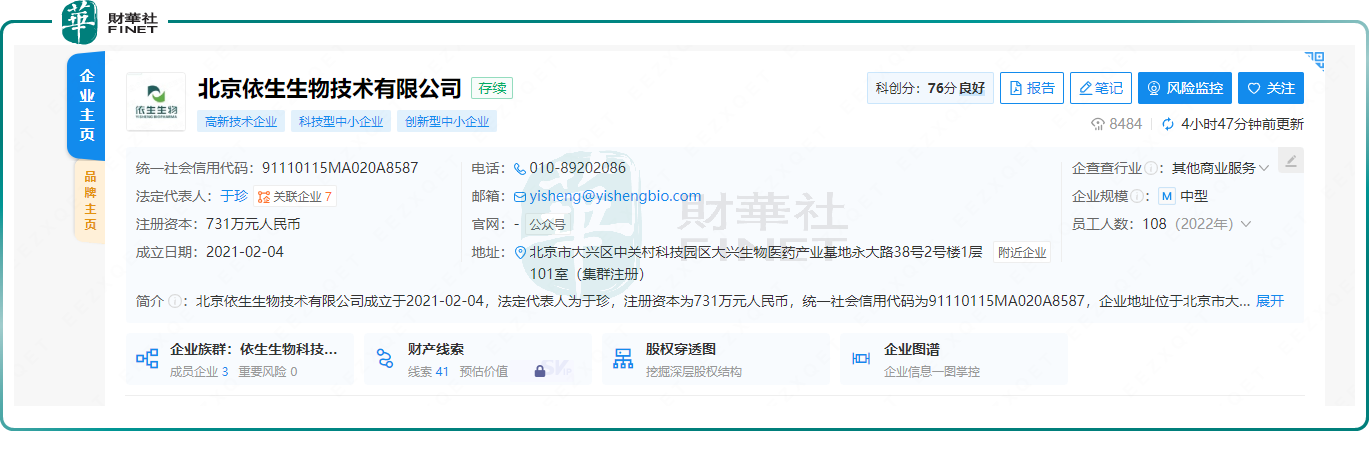
Task: Click the location pin icon before the address
Action: pyautogui.click(x=520, y=253)
